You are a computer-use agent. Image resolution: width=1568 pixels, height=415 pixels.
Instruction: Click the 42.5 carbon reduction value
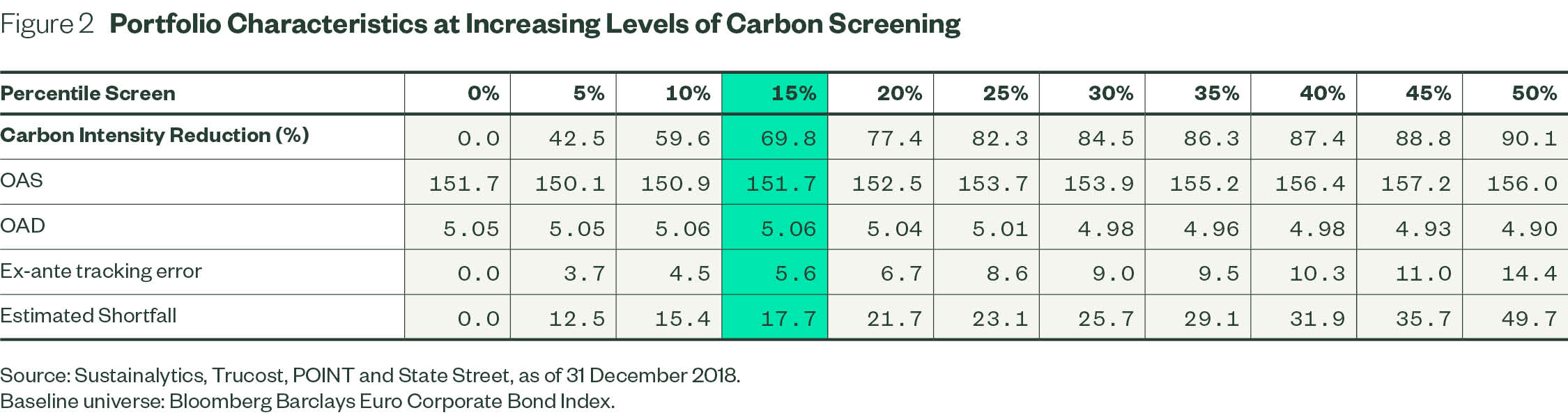point(576,138)
